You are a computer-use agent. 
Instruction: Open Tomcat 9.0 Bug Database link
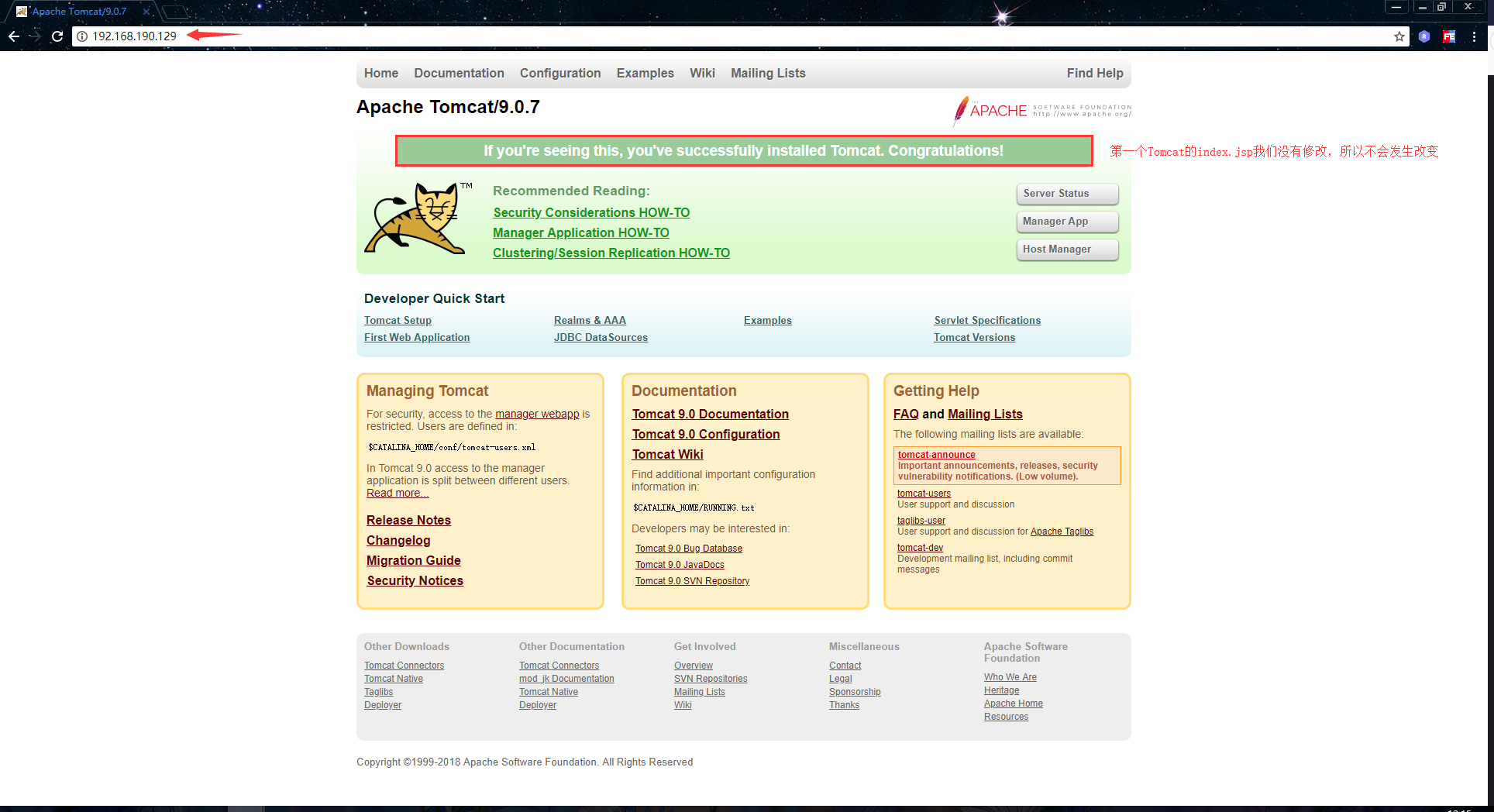coord(689,549)
